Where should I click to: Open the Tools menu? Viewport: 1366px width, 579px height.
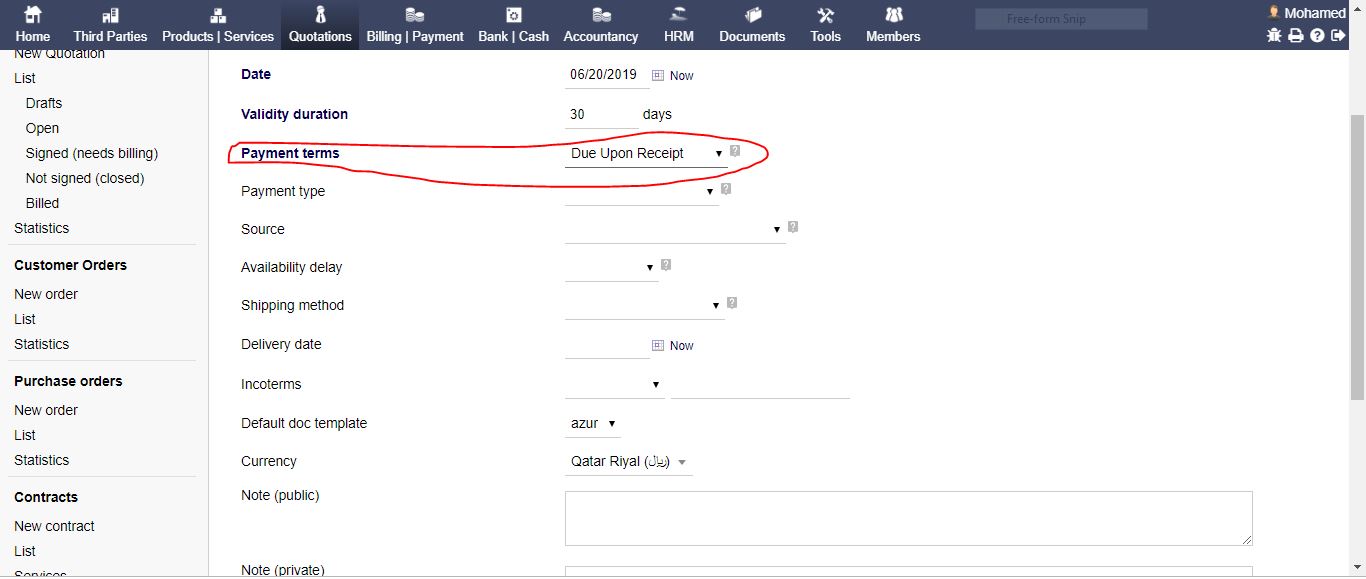click(825, 25)
